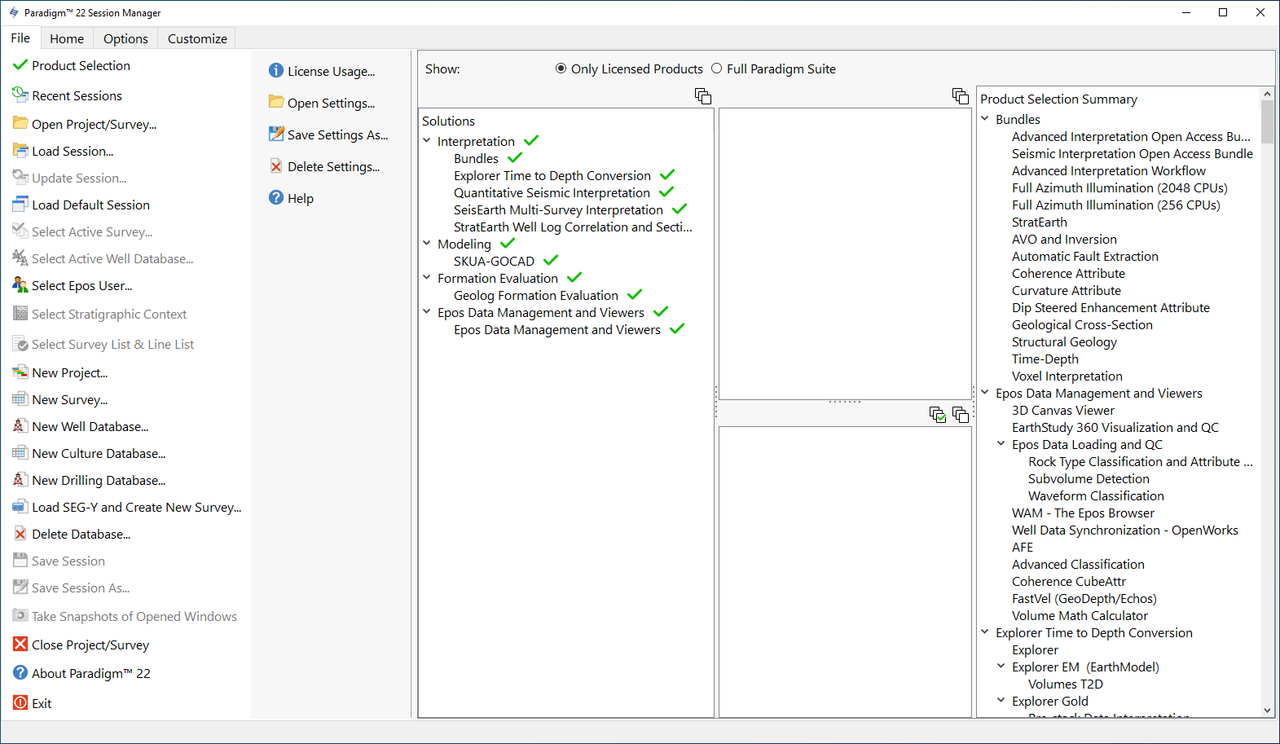The height and width of the screenshot is (744, 1280).
Task: Click the Load Session icon
Action: (x=20, y=151)
